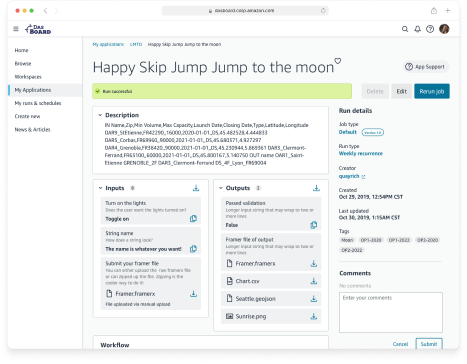Open notifications bell icon
Screen dimensions: 467x364
coord(417,29)
